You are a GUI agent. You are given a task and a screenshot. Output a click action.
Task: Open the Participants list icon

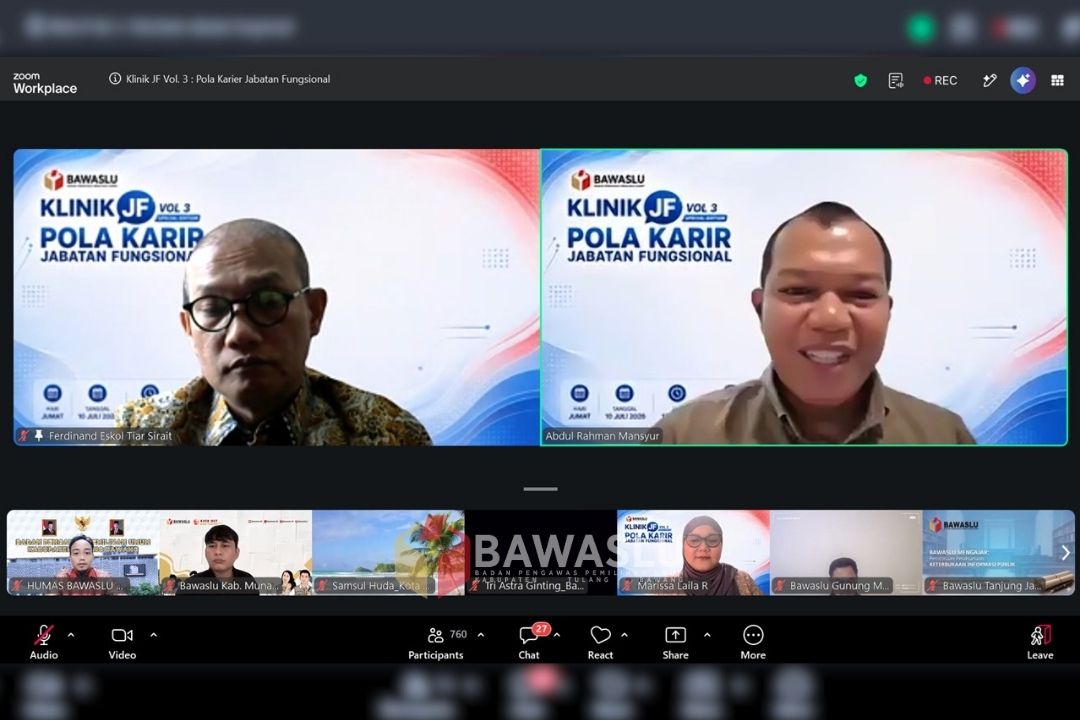click(435, 635)
